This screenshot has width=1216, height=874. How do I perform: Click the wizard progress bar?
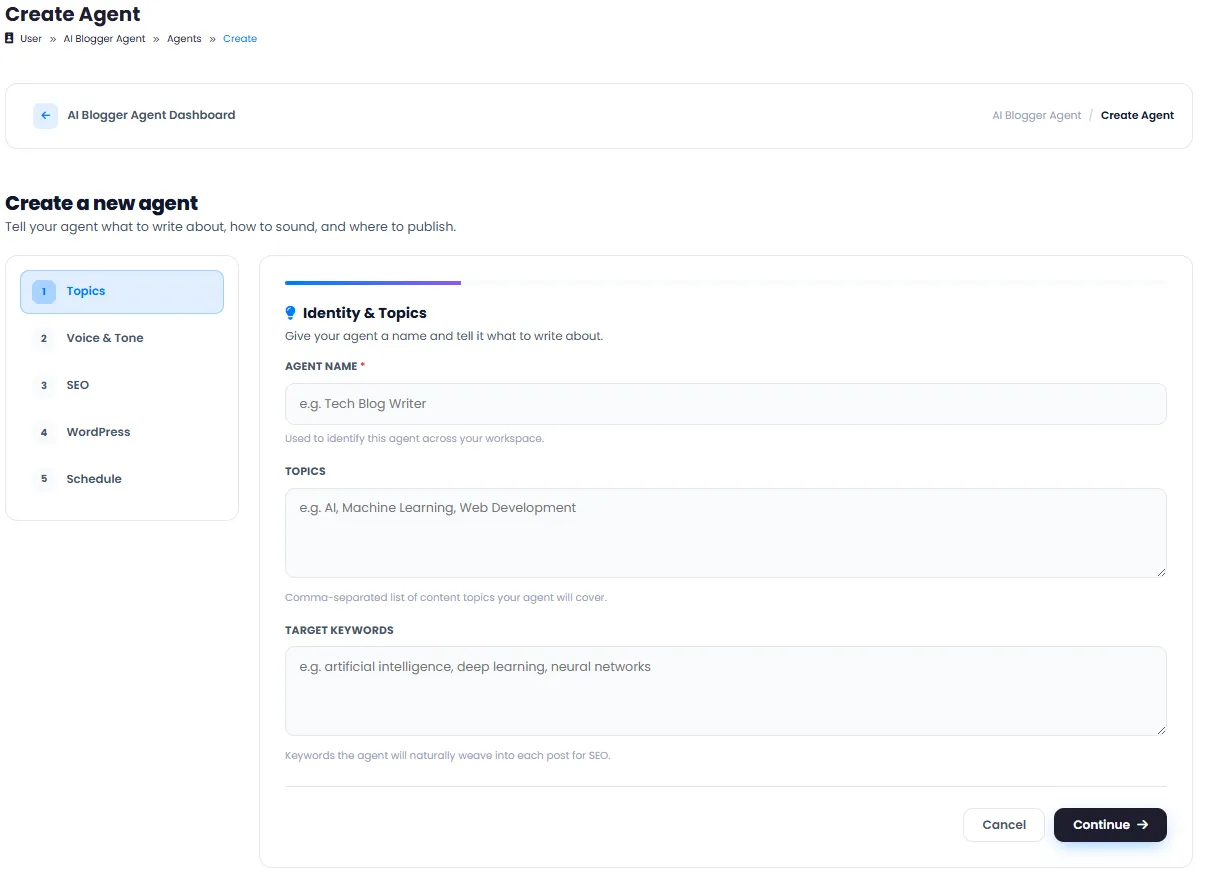(726, 283)
